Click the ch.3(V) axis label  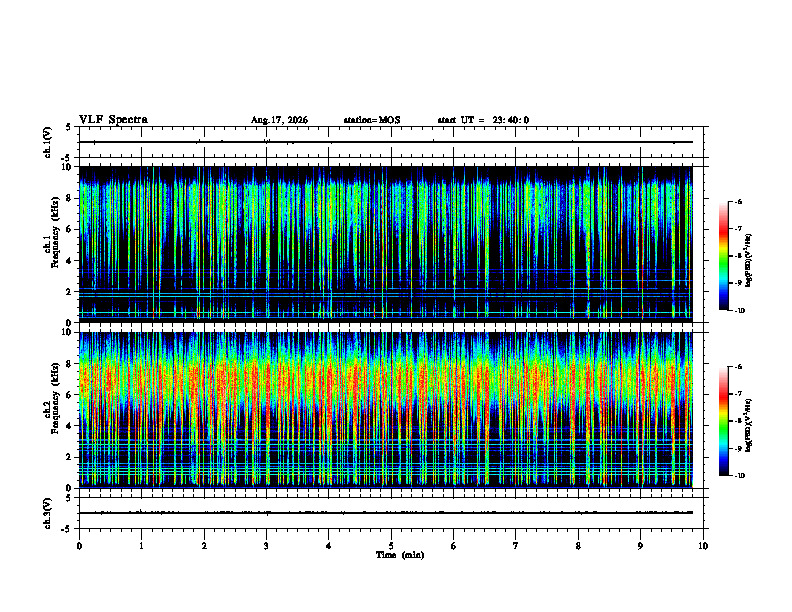[x=47, y=513]
